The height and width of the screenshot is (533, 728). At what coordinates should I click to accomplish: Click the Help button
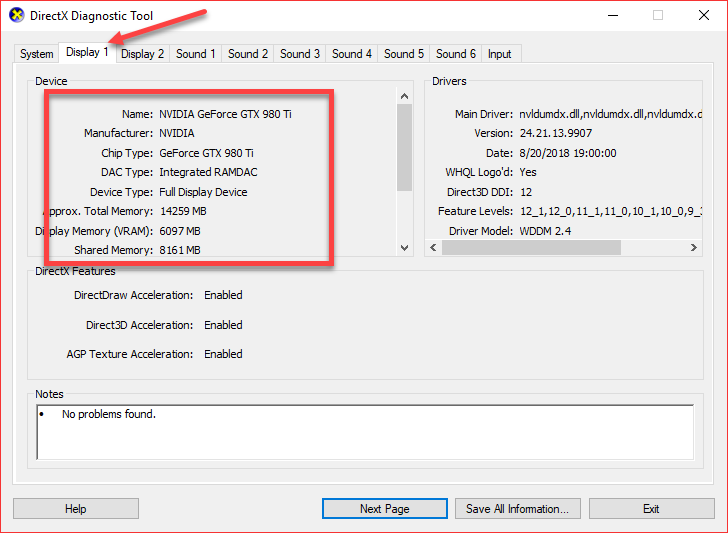pyautogui.click(x=76, y=509)
